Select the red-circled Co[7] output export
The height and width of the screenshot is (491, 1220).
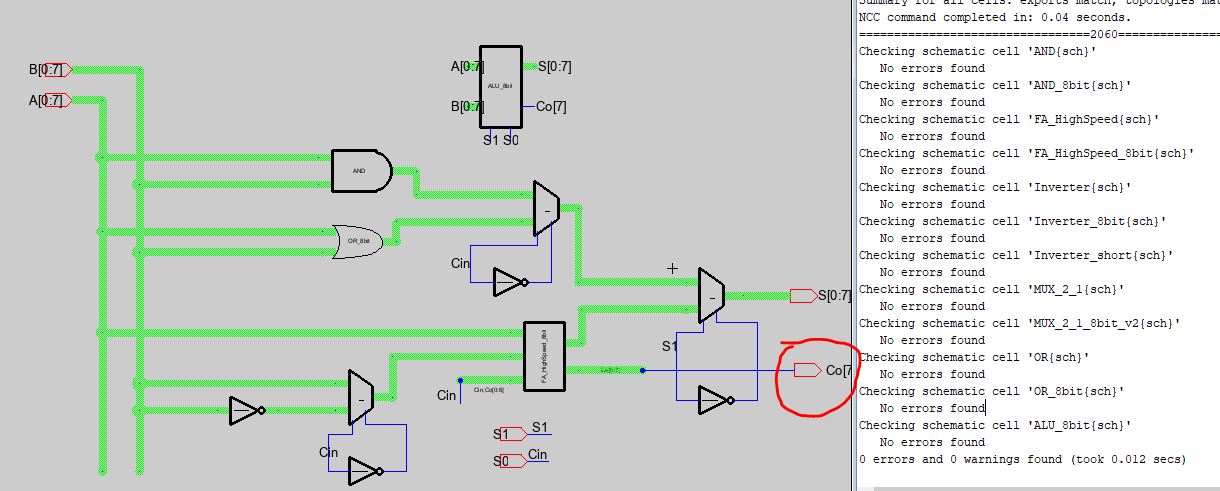tap(807, 371)
